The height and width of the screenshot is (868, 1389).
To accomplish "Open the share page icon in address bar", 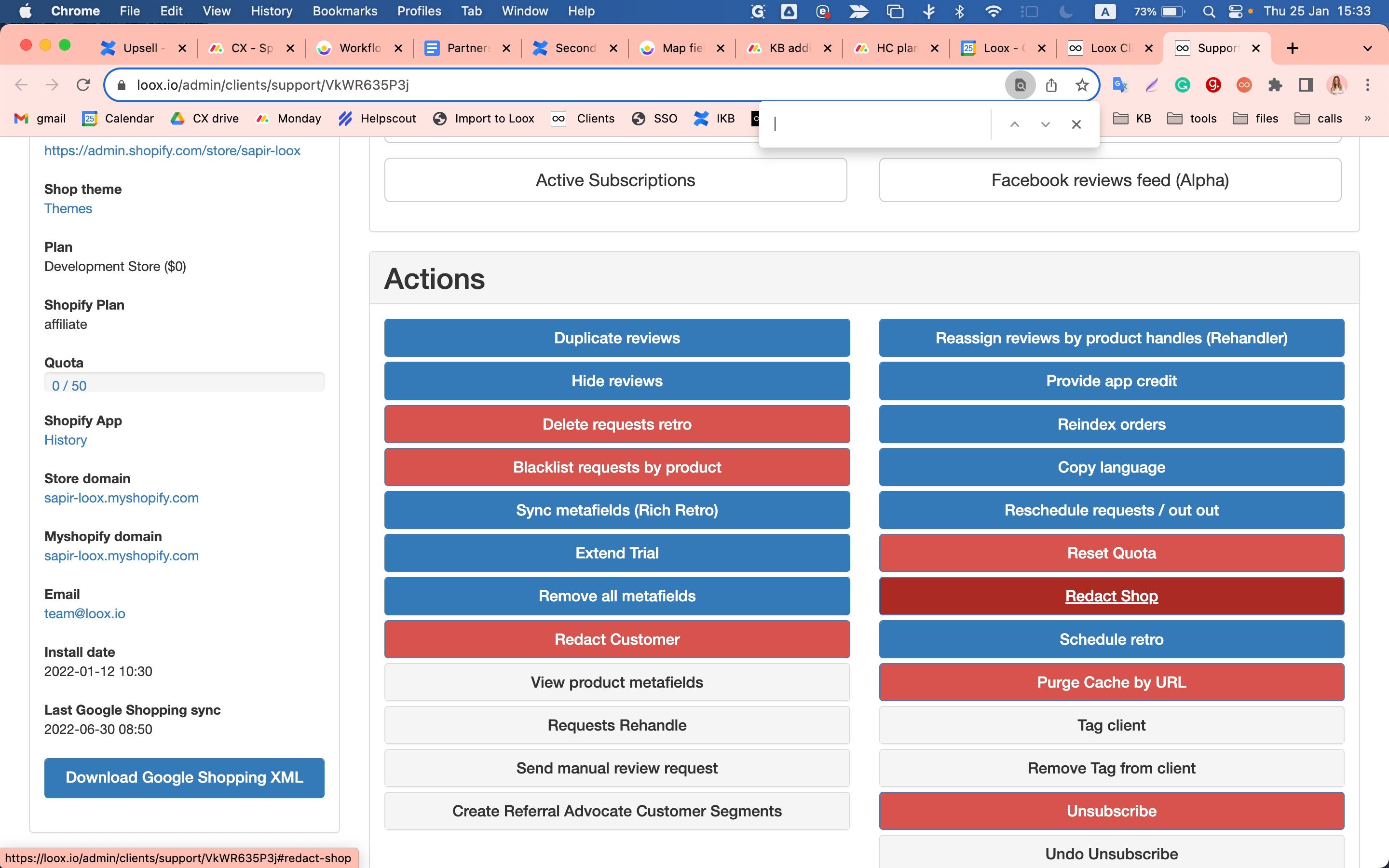I will [x=1051, y=85].
